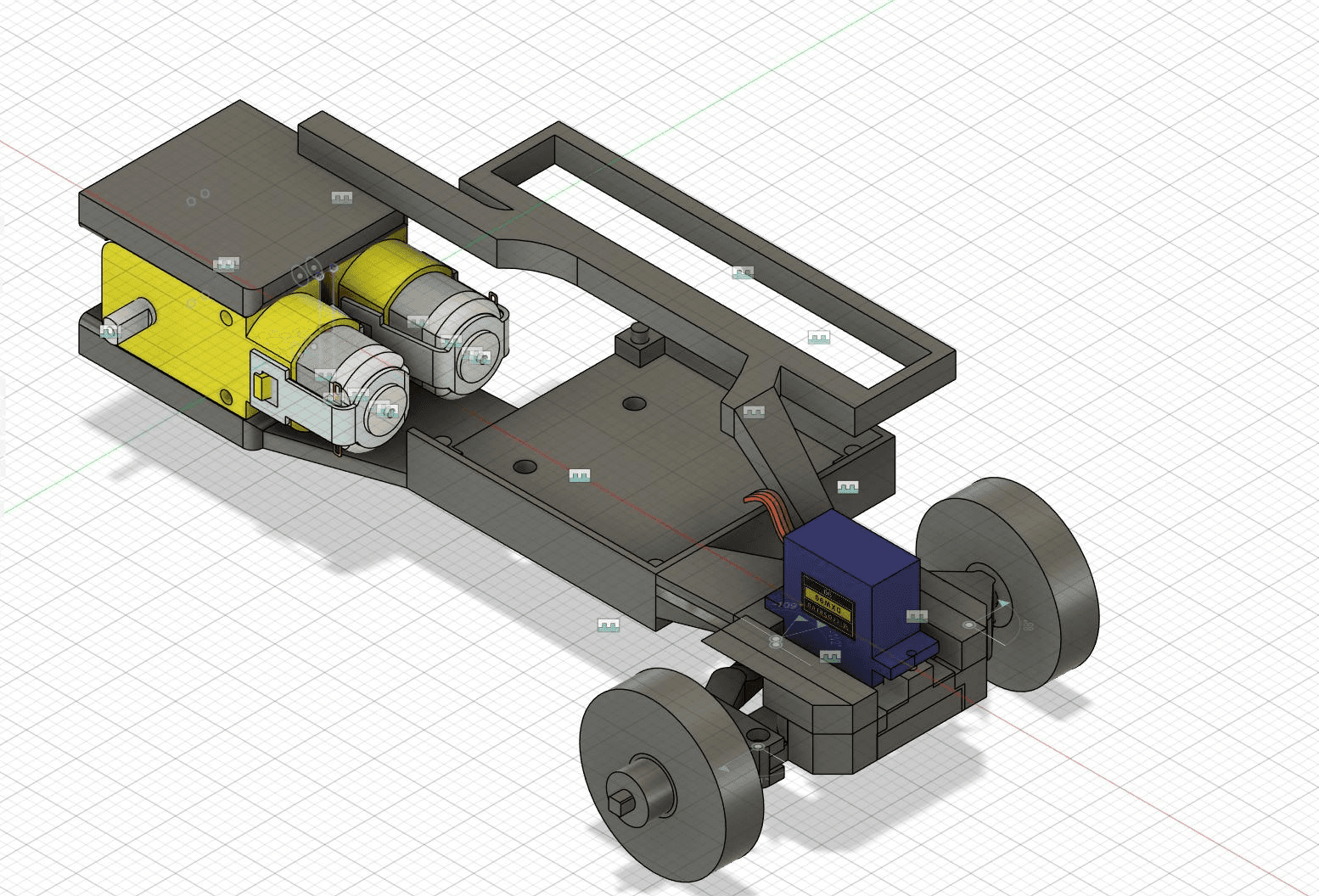
Task: Click the joint glyph below the servo's yellow label
Action: tap(830, 657)
